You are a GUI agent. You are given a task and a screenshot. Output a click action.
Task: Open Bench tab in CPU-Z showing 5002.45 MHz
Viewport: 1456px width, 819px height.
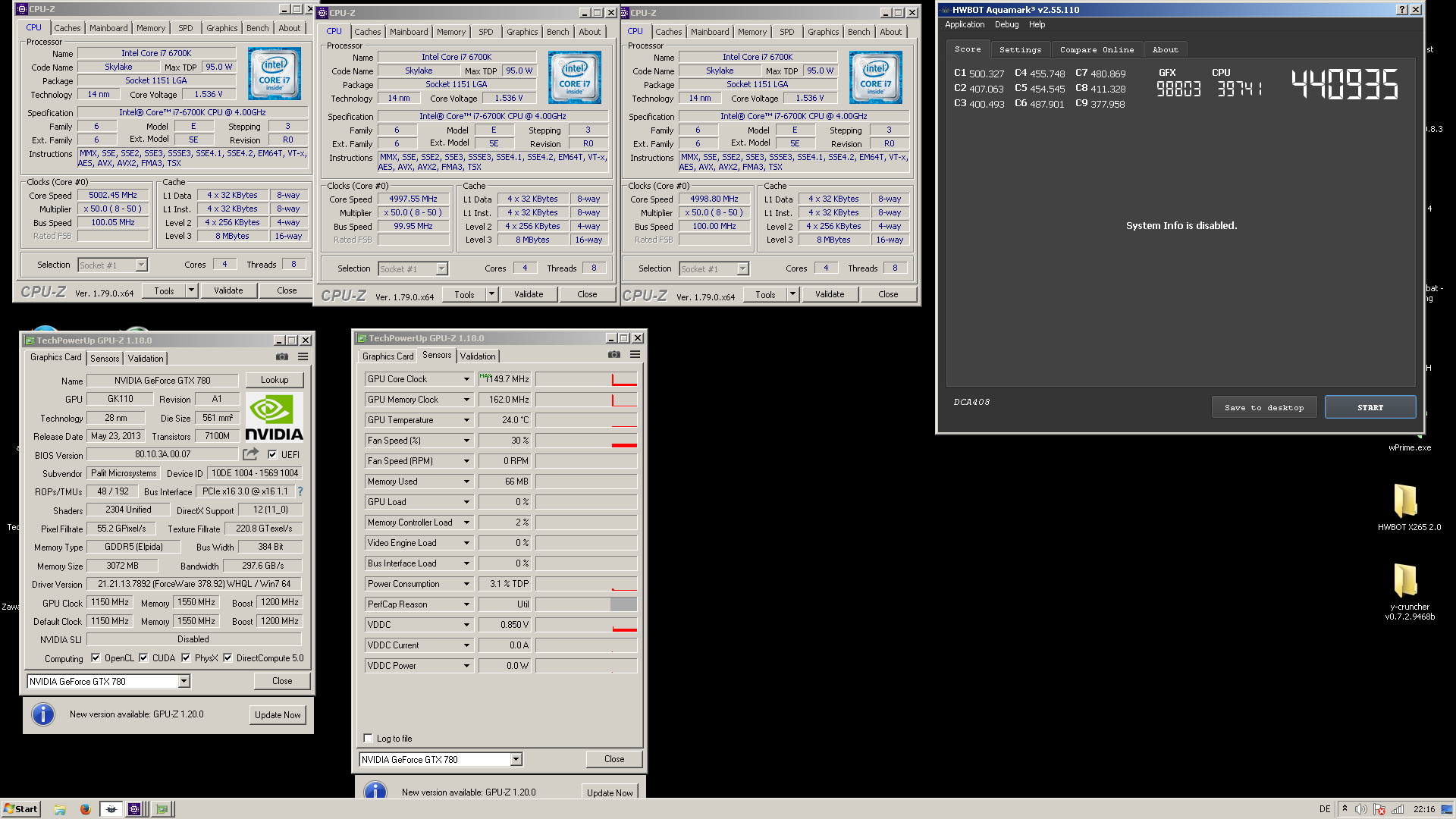click(257, 28)
